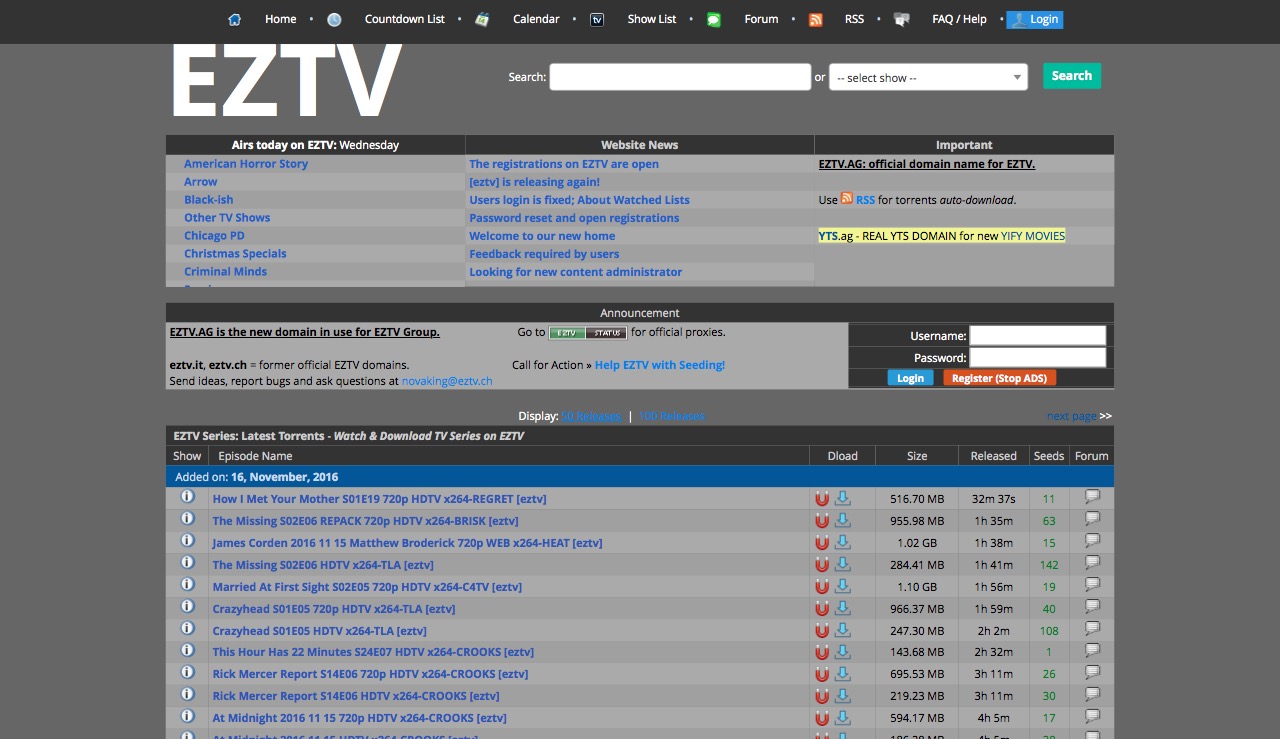This screenshot has width=1280, height=739.
Task: Follow the Help EZTV with Seeding link
Action: (659, 365)
